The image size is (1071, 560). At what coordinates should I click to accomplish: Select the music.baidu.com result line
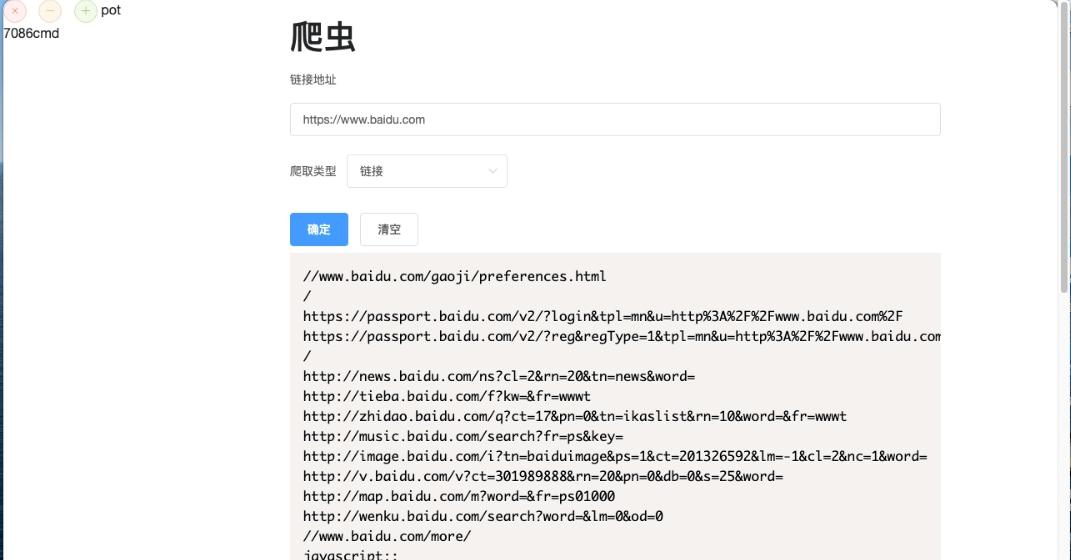pos(463,436)
